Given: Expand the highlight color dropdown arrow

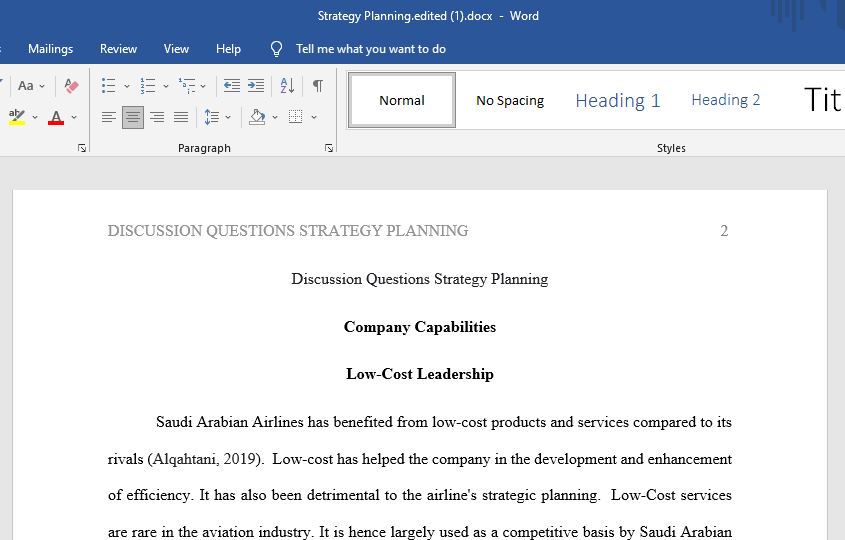Looking at the screenshot, I should pos(35,117).
